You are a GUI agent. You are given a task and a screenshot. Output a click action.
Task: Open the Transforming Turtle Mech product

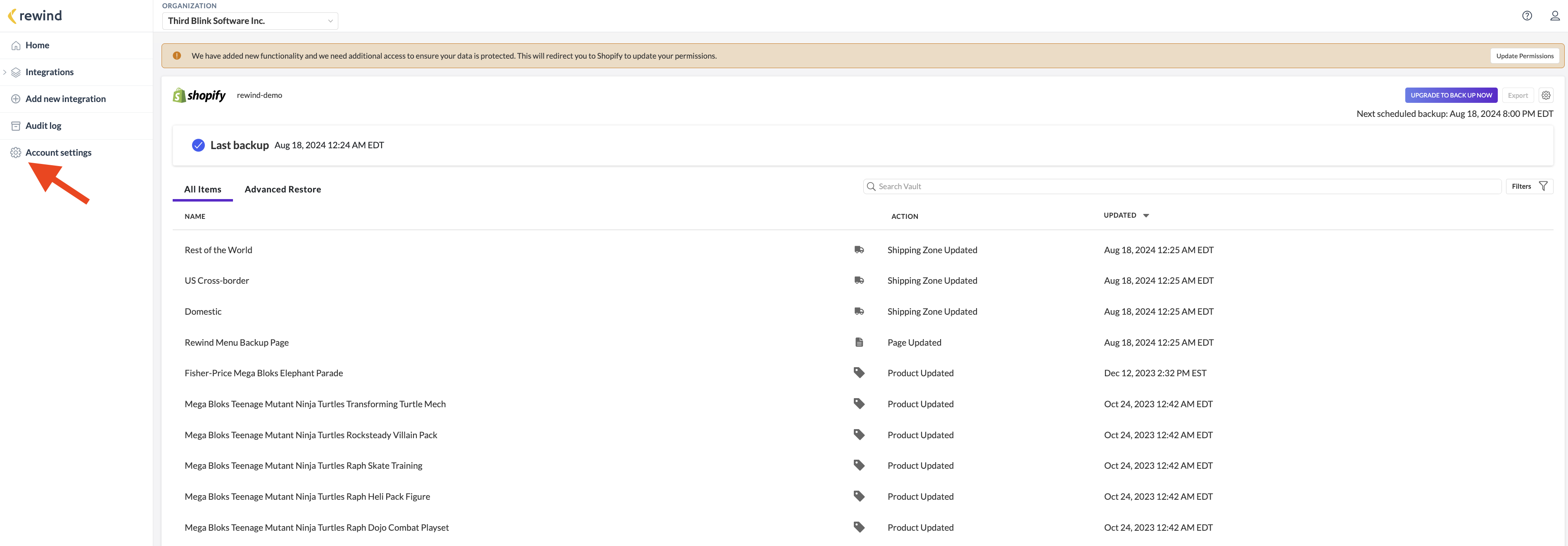coord(315,404)
